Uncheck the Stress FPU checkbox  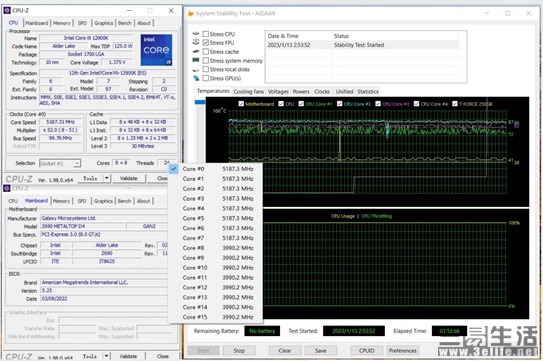click(x=206, y=43)
